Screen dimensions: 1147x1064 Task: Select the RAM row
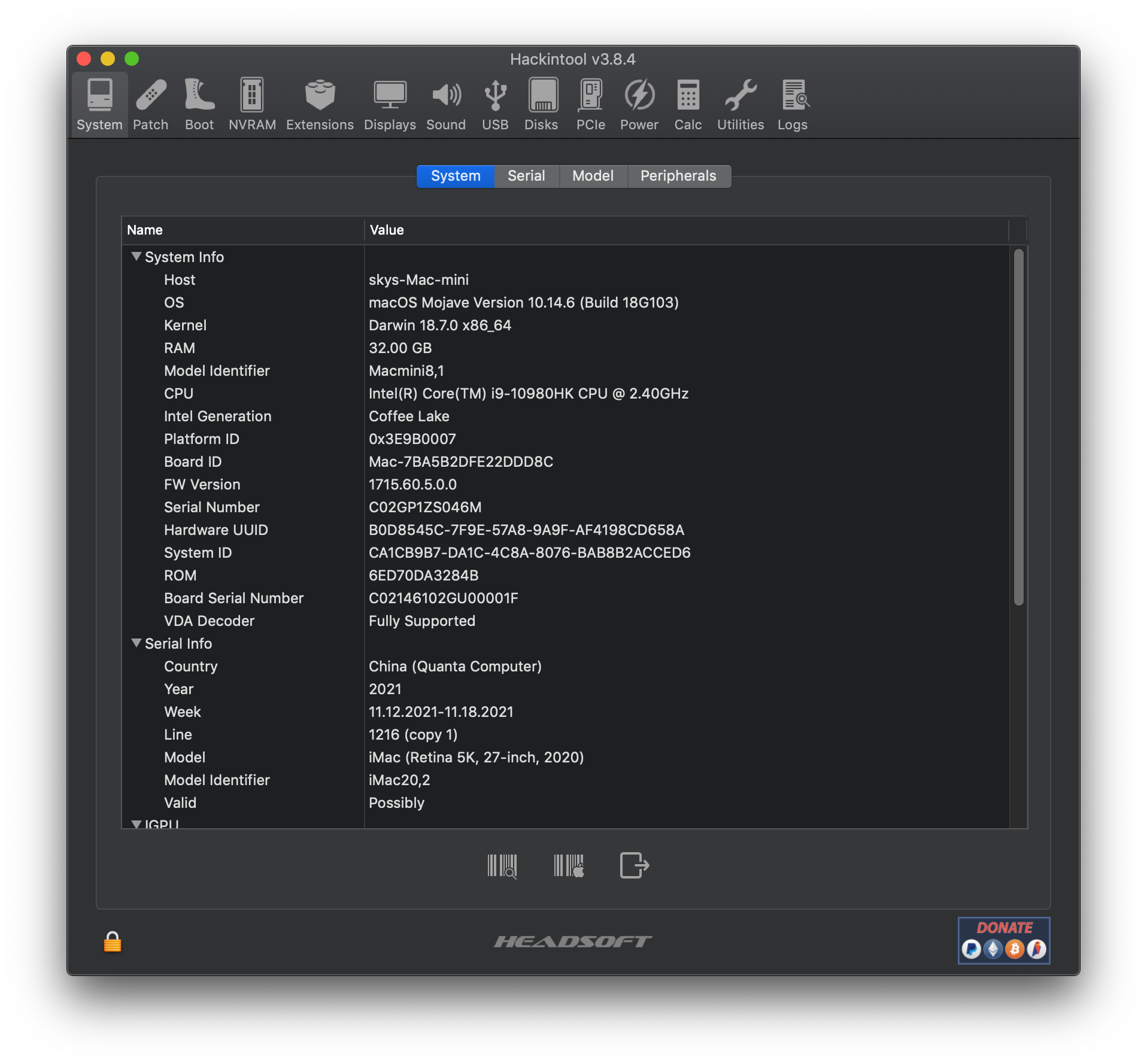point(566,348)
